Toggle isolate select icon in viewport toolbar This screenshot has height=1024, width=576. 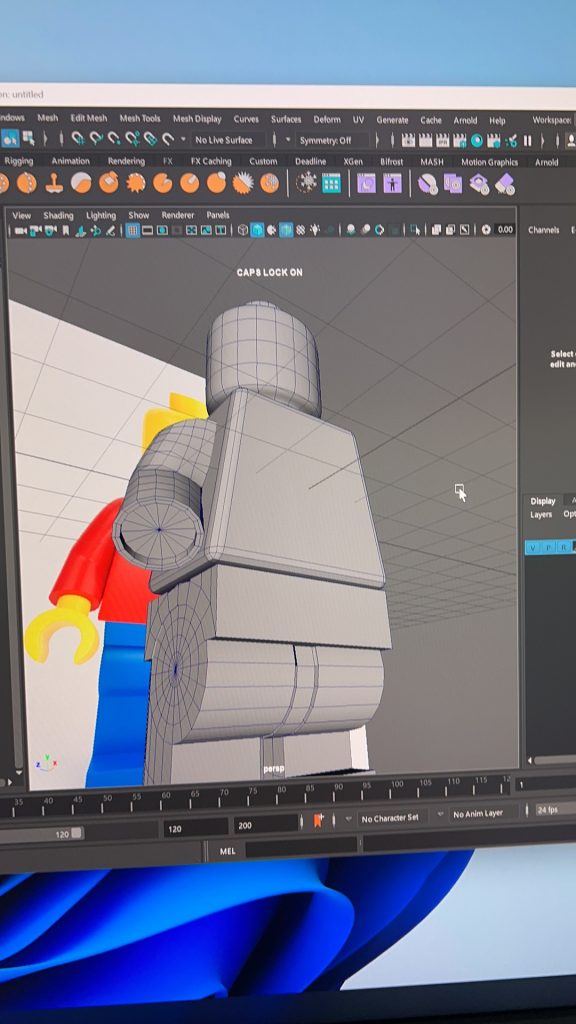[415, 230]
